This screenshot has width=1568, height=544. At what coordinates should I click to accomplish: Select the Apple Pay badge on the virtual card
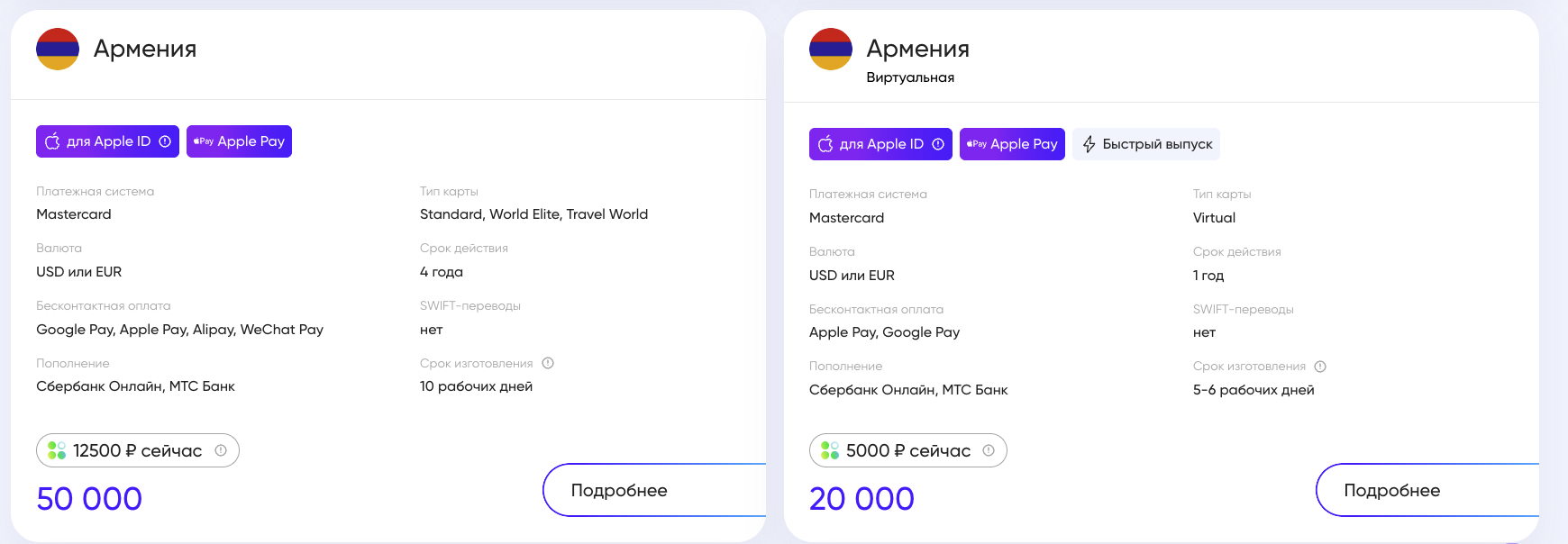click(1012, 144)
